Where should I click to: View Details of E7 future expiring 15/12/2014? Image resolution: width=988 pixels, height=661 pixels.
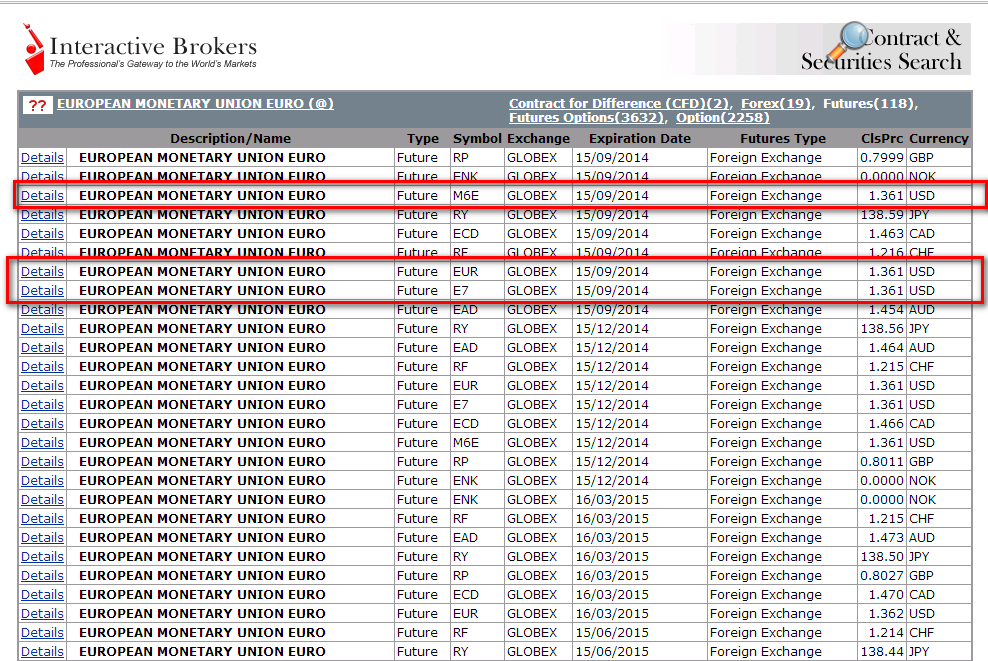42,405
